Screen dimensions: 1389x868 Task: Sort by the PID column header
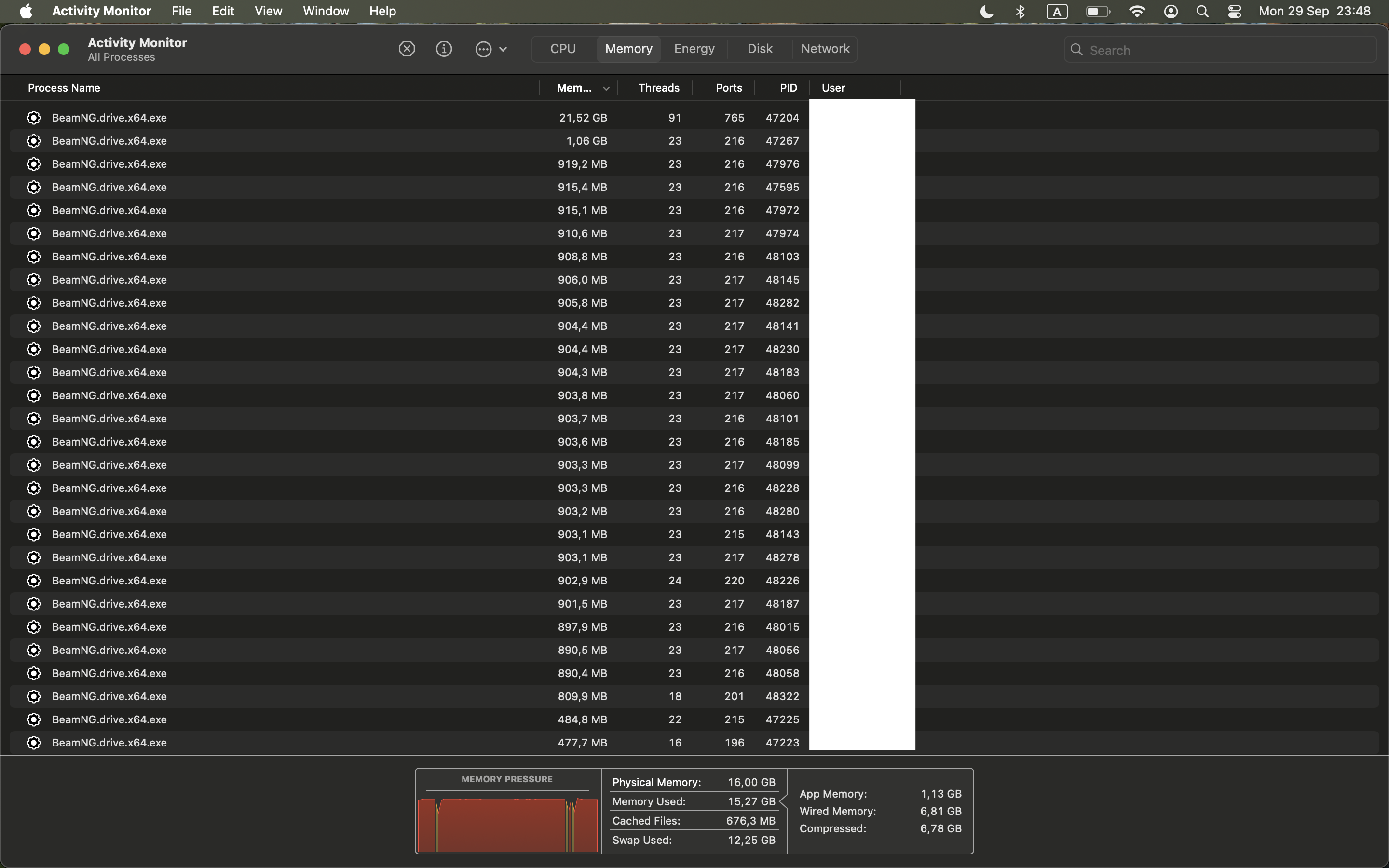[788, 88]
